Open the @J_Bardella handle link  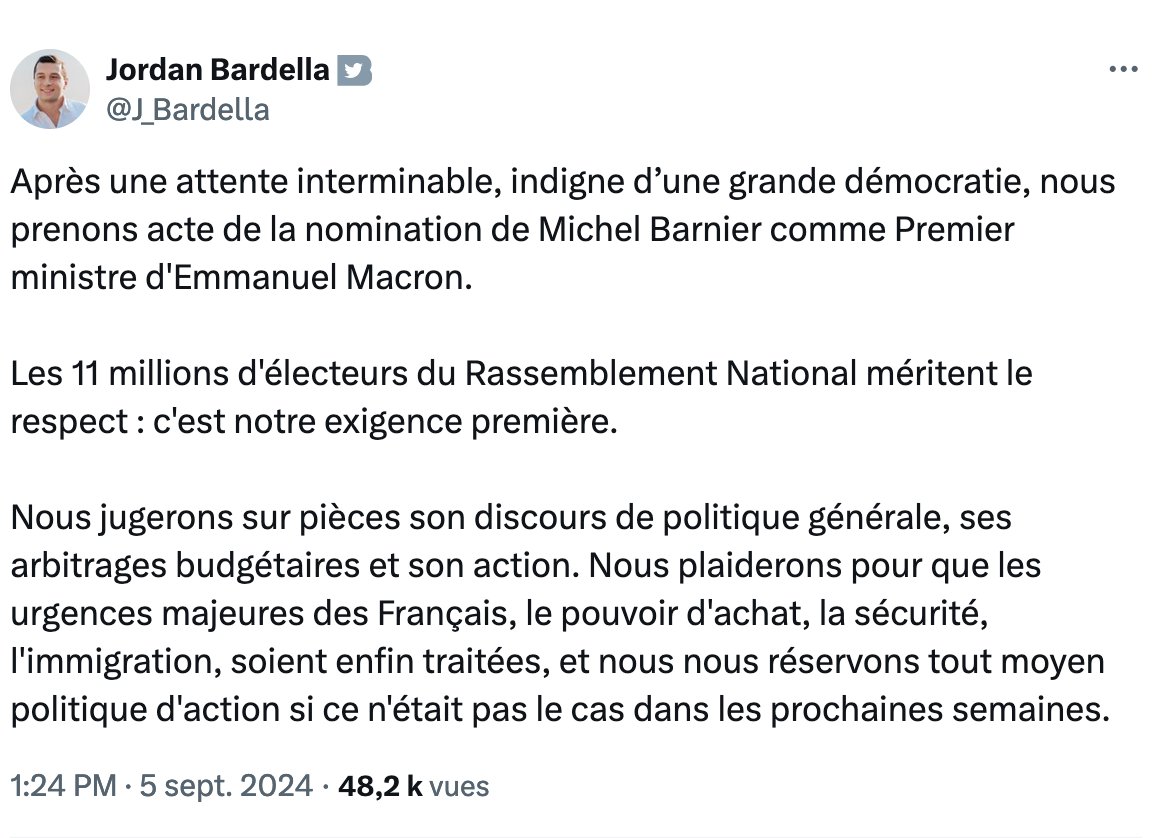[x=188, y=109]
